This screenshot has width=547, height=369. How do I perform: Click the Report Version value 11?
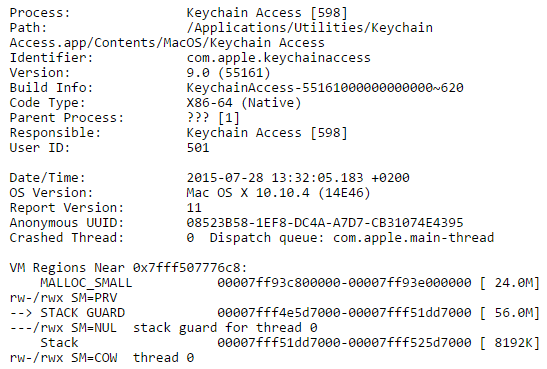tap(194, 208)
